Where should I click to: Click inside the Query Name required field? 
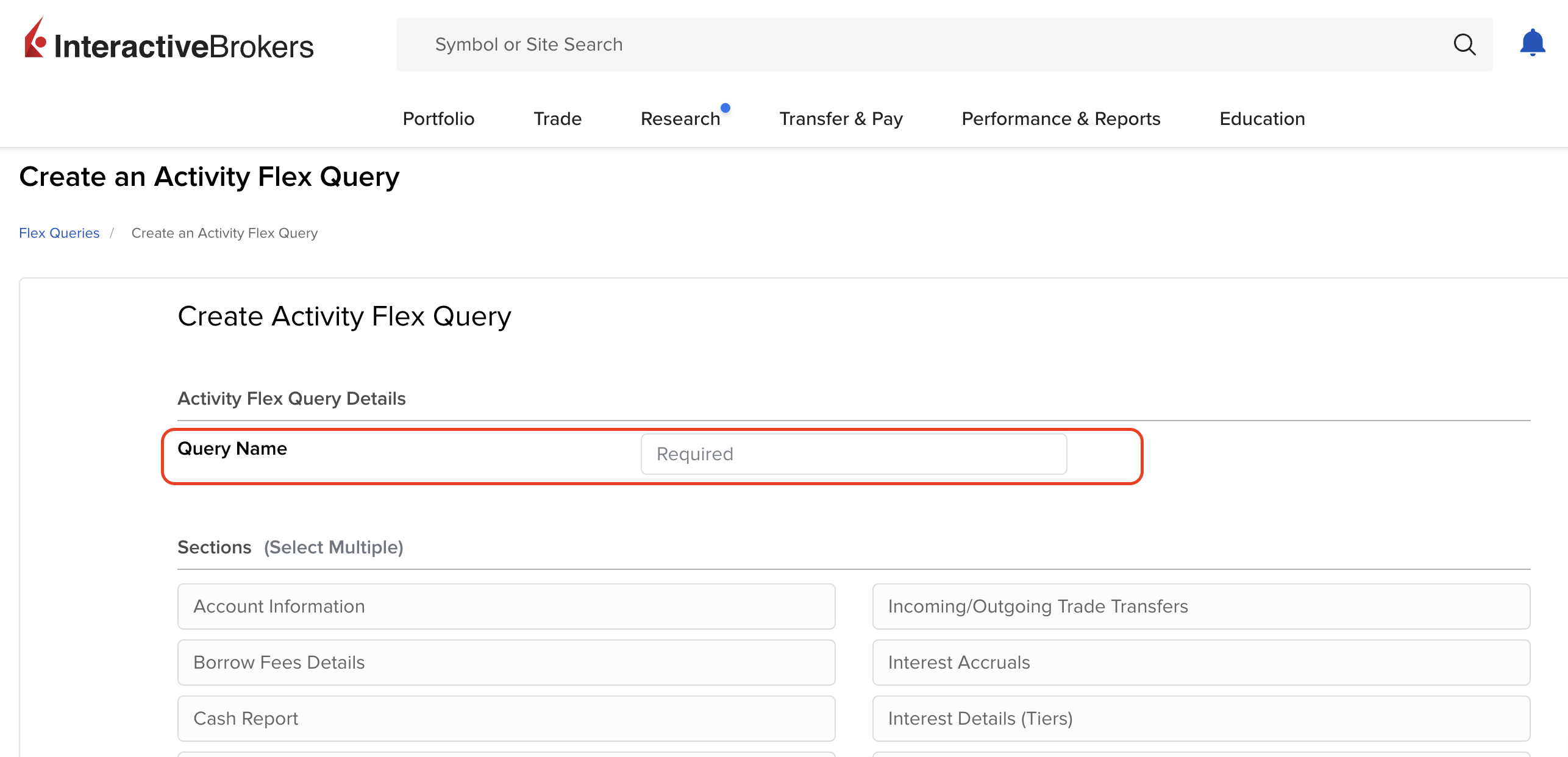[853, 453]
